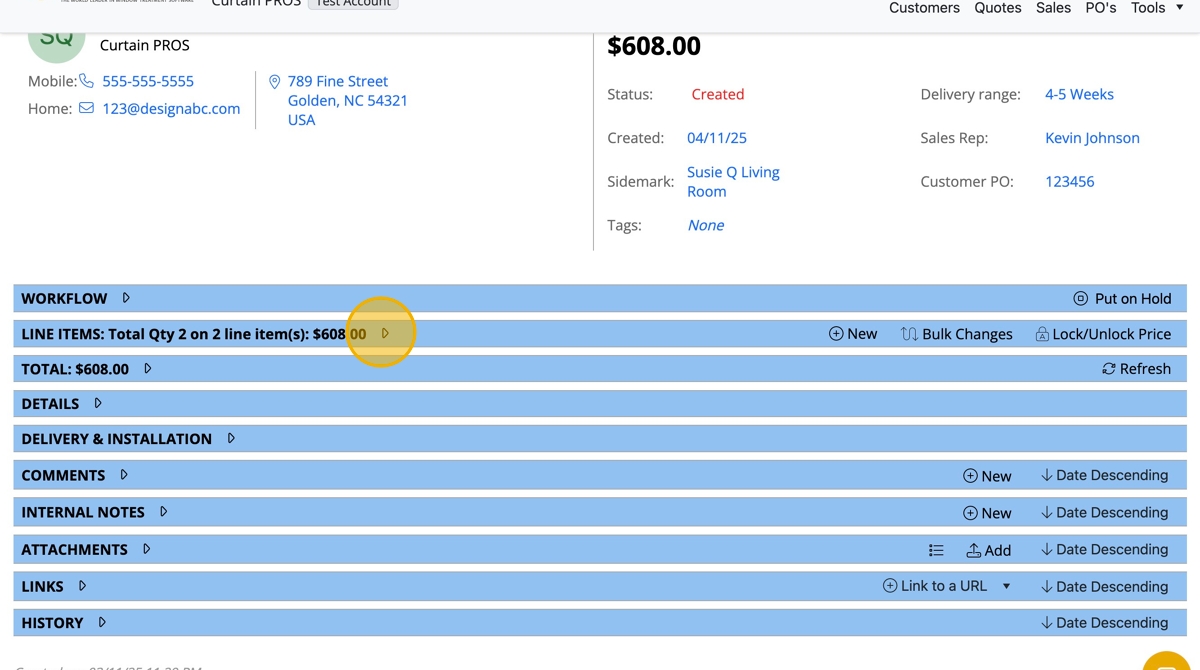Viewport: 1200px width, 670px height.
Task: Open the PO's menu
Action: pos(1101,8)
